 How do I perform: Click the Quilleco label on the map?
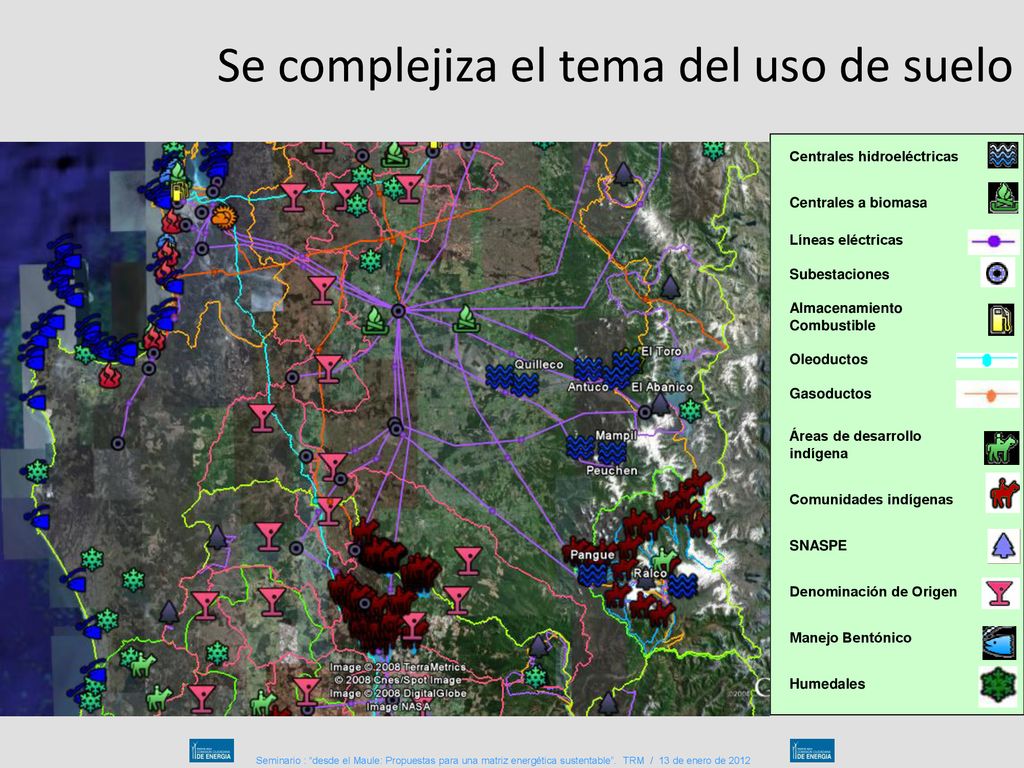(539, 364)
